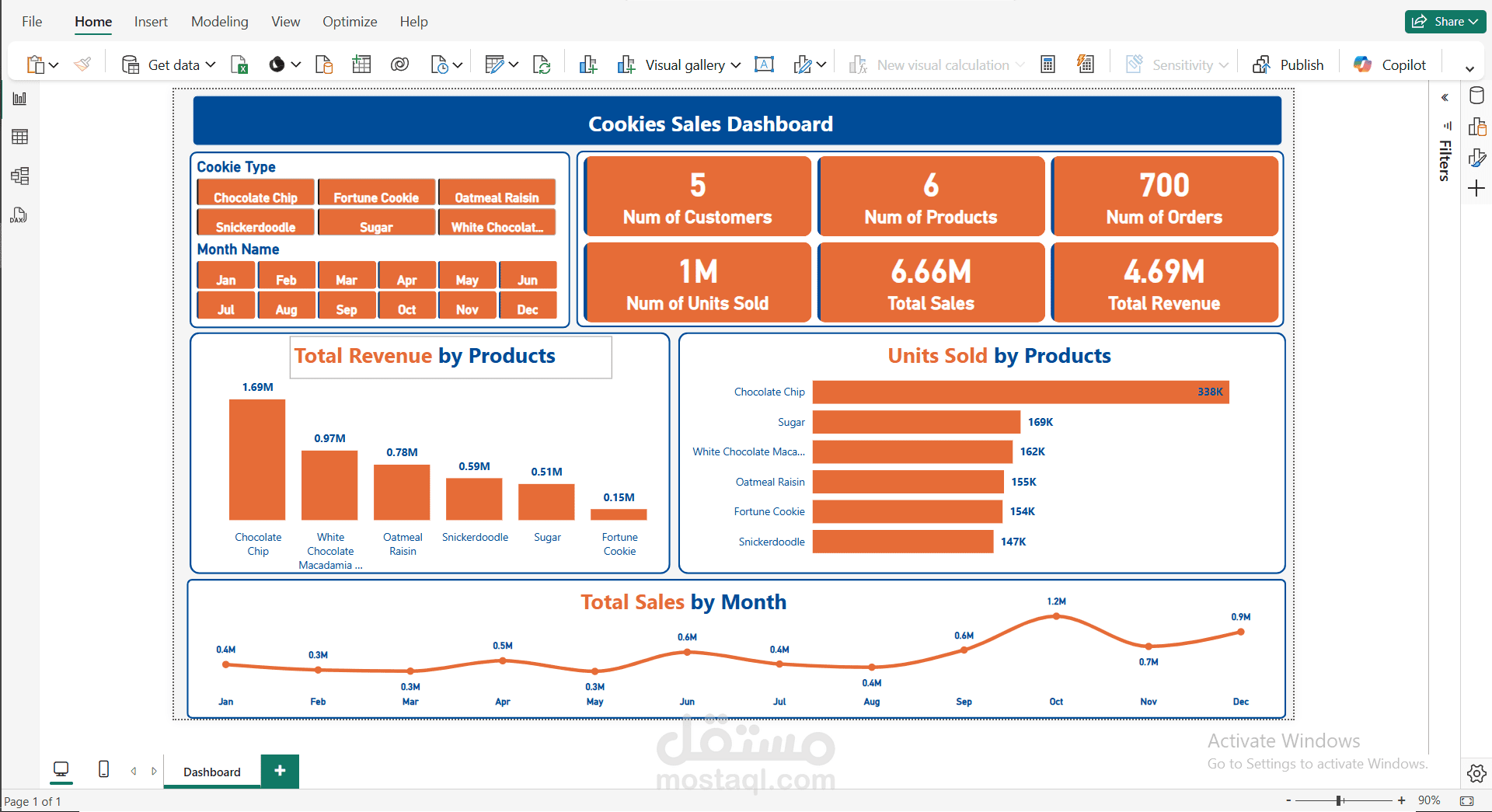Toggle Chocolate Chip slicer tile
Screen dimensions: 1492x812
pyautogui.click(x=256, y=193)
